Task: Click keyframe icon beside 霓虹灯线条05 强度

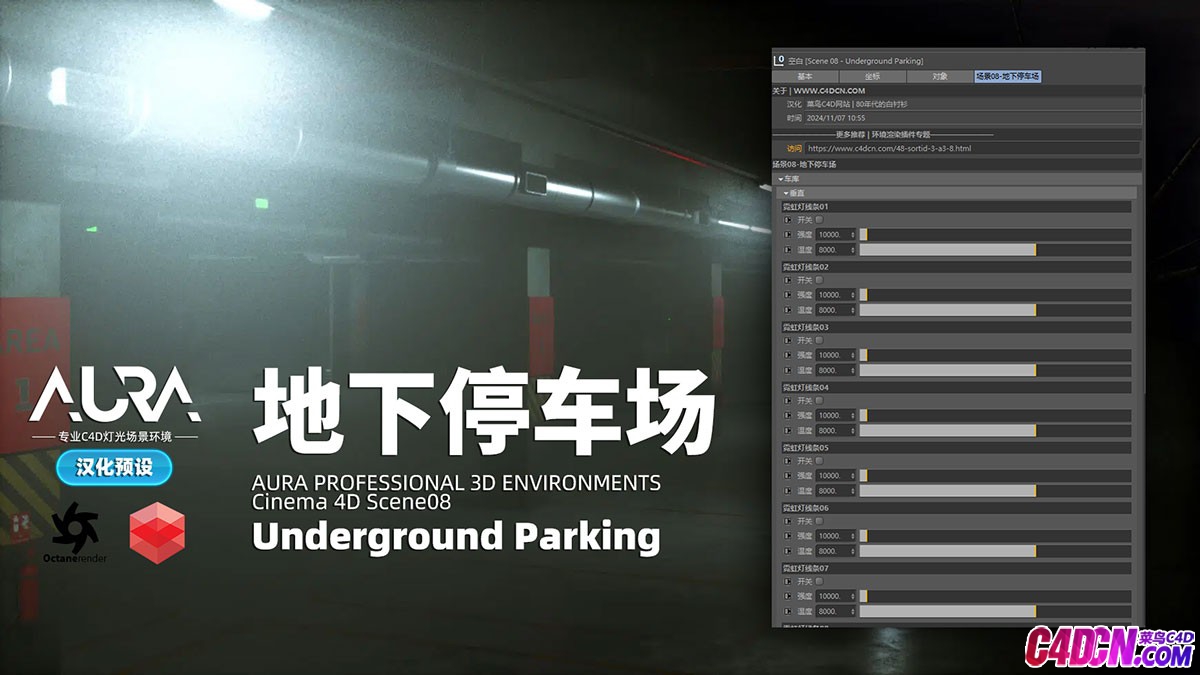Action: click(788, 476)
